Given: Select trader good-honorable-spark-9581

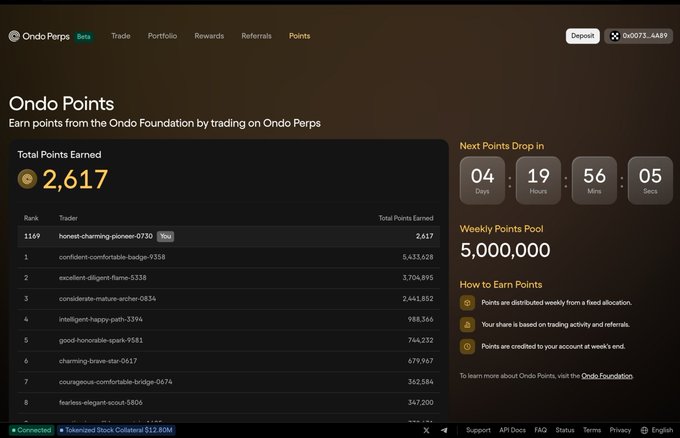Looking at the screenshot, I should pyautogui.click(x=101, y=340).
